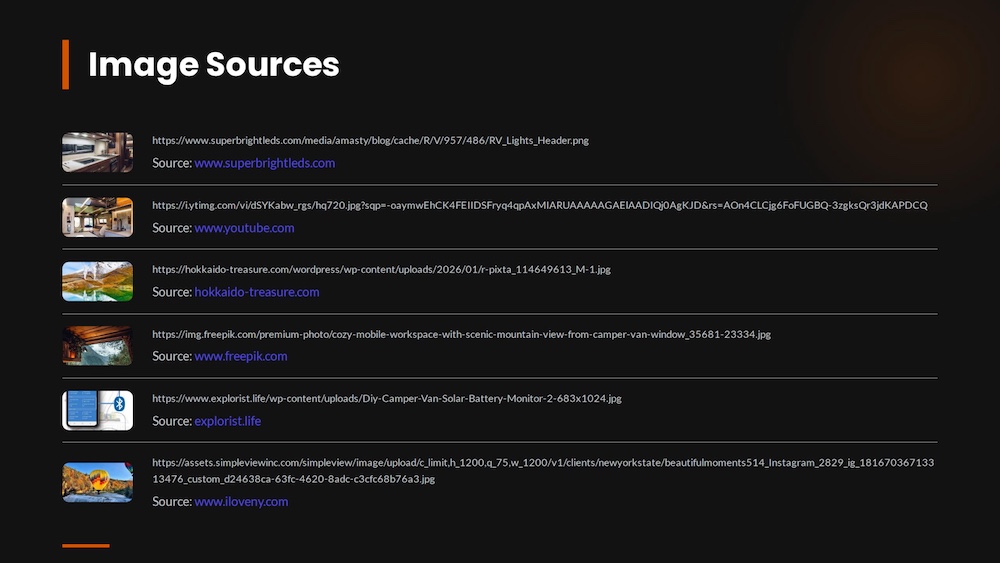The height and width of the screenshot is (563, 1000).
Task: Select the Hokkaido mountain lake thumbnail
Action: (x=97, y=281)
